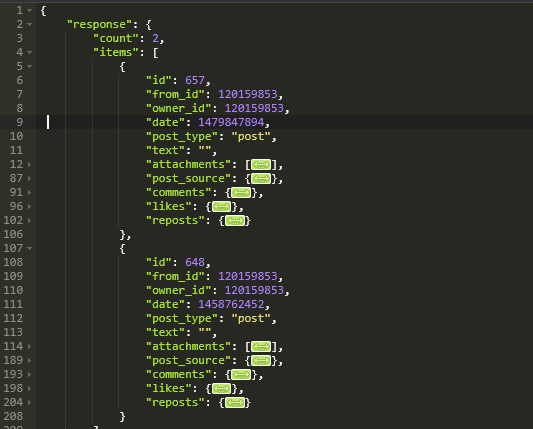This screenshot has height=429, width=533.
Task: Click the "count" key on line 3
Action: pos(116,38)
